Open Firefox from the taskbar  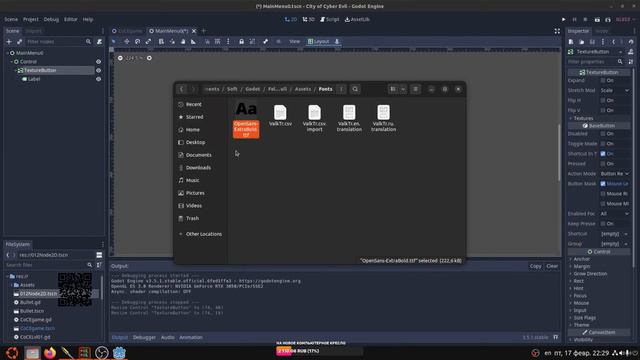pos(50,353)
